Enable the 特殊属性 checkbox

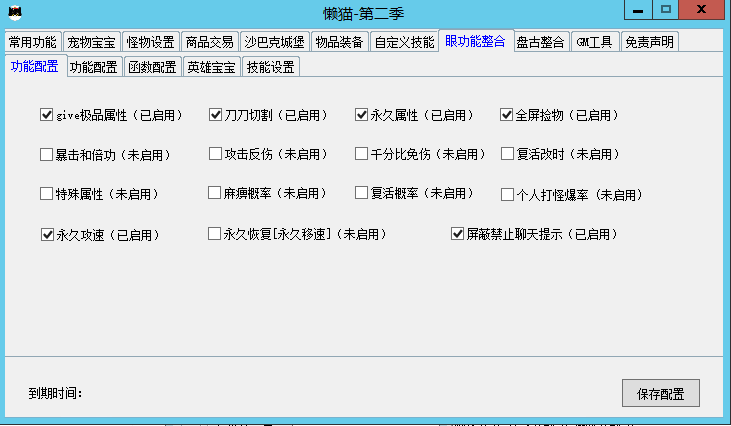click(x=46, y=194)
